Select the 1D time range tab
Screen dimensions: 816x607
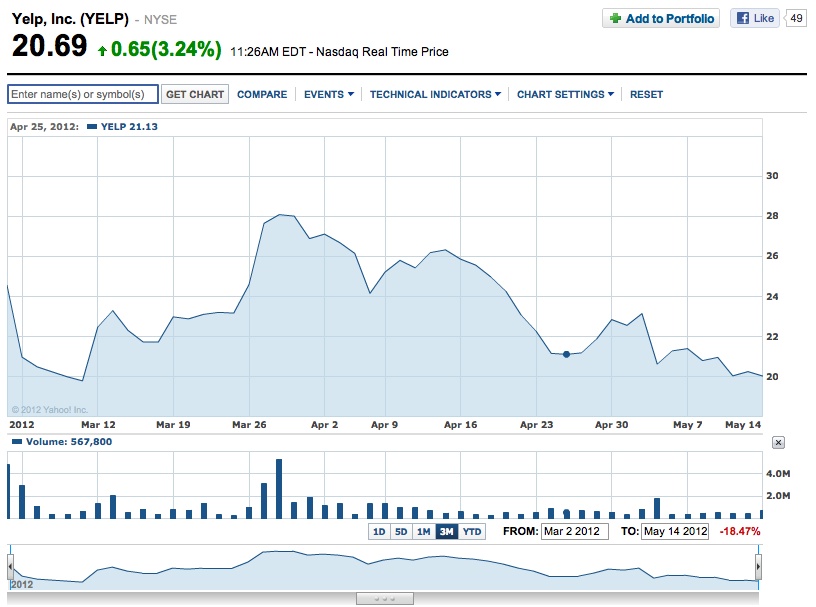click(379, 532)
